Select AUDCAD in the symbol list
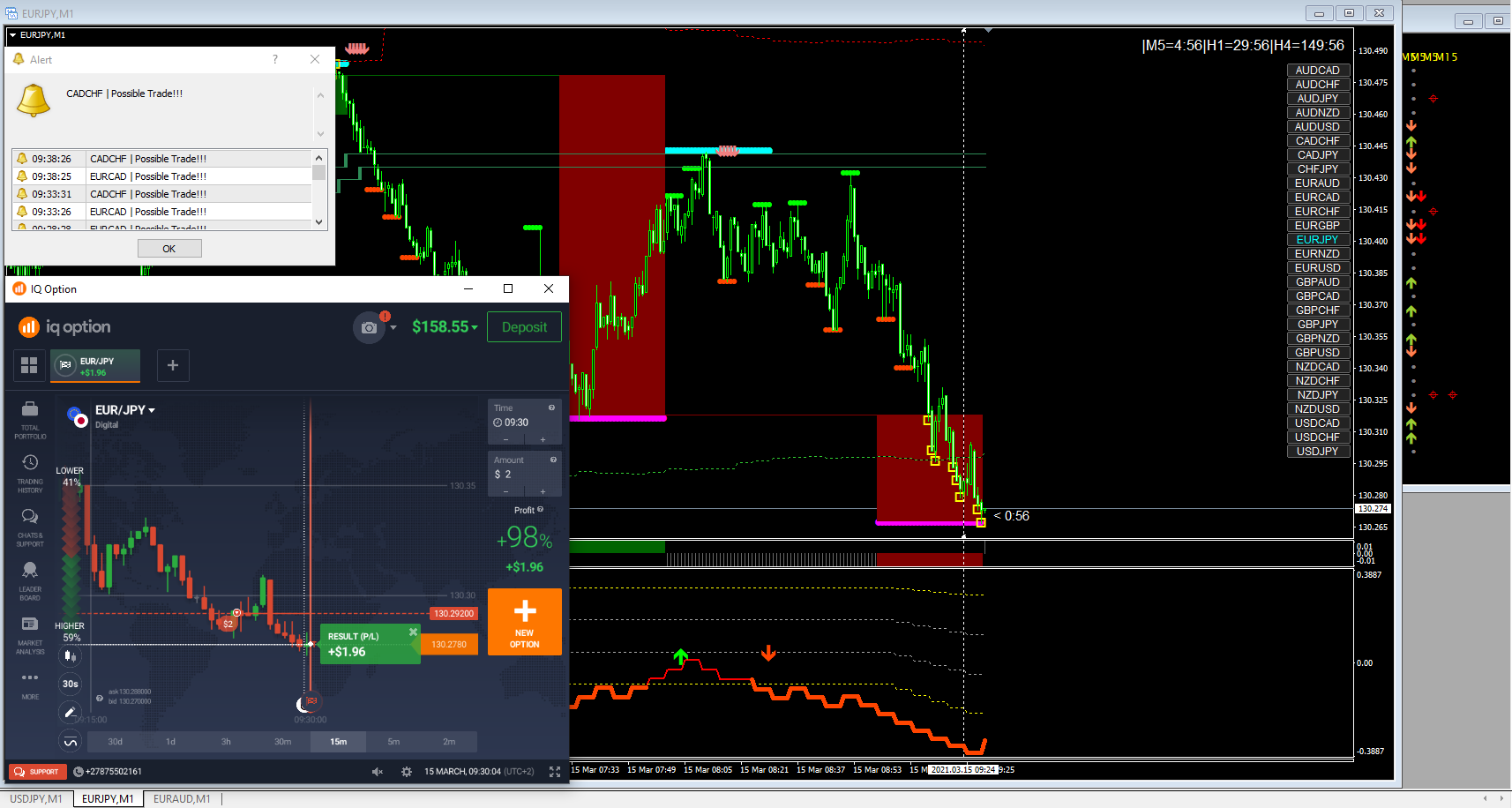The height and width of the screenshot is (808, 1512). (1317, 71)
